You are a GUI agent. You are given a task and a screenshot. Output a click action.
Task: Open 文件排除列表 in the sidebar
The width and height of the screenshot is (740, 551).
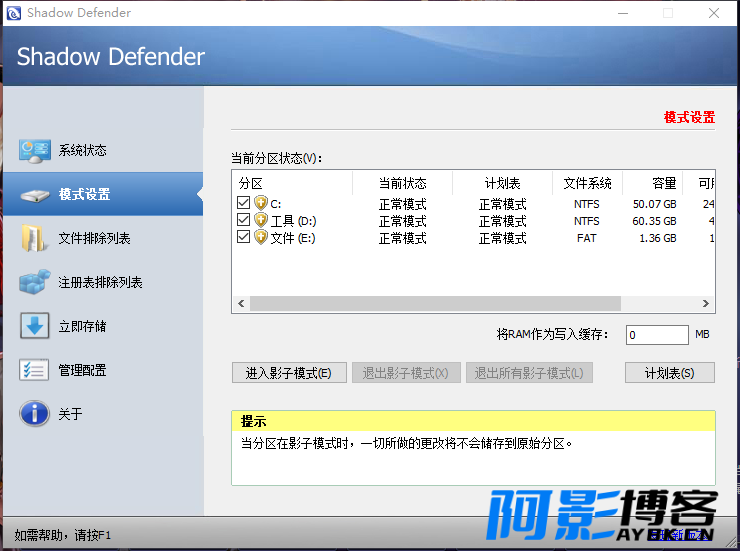click(103, 238)
